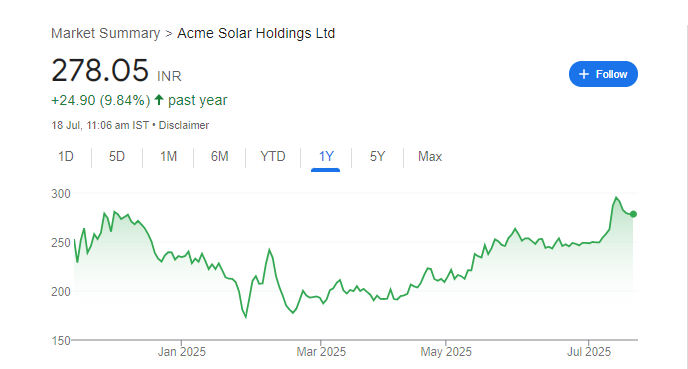Click the Follow button
This screenshot has height=369, width=688.
coord(603,74)
